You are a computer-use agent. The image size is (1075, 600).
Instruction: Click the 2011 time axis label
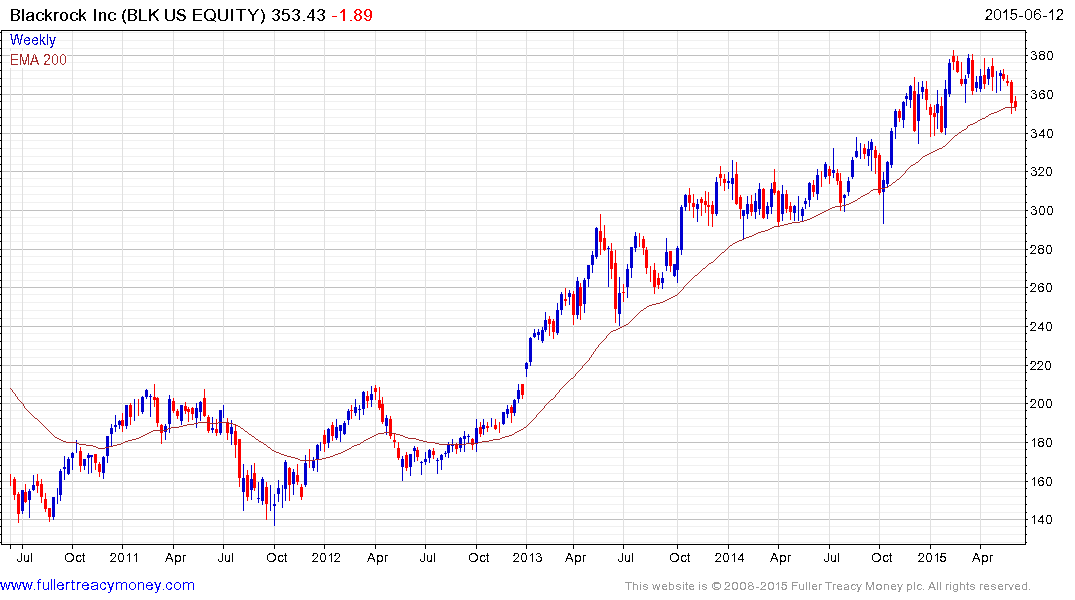[124, 557]
